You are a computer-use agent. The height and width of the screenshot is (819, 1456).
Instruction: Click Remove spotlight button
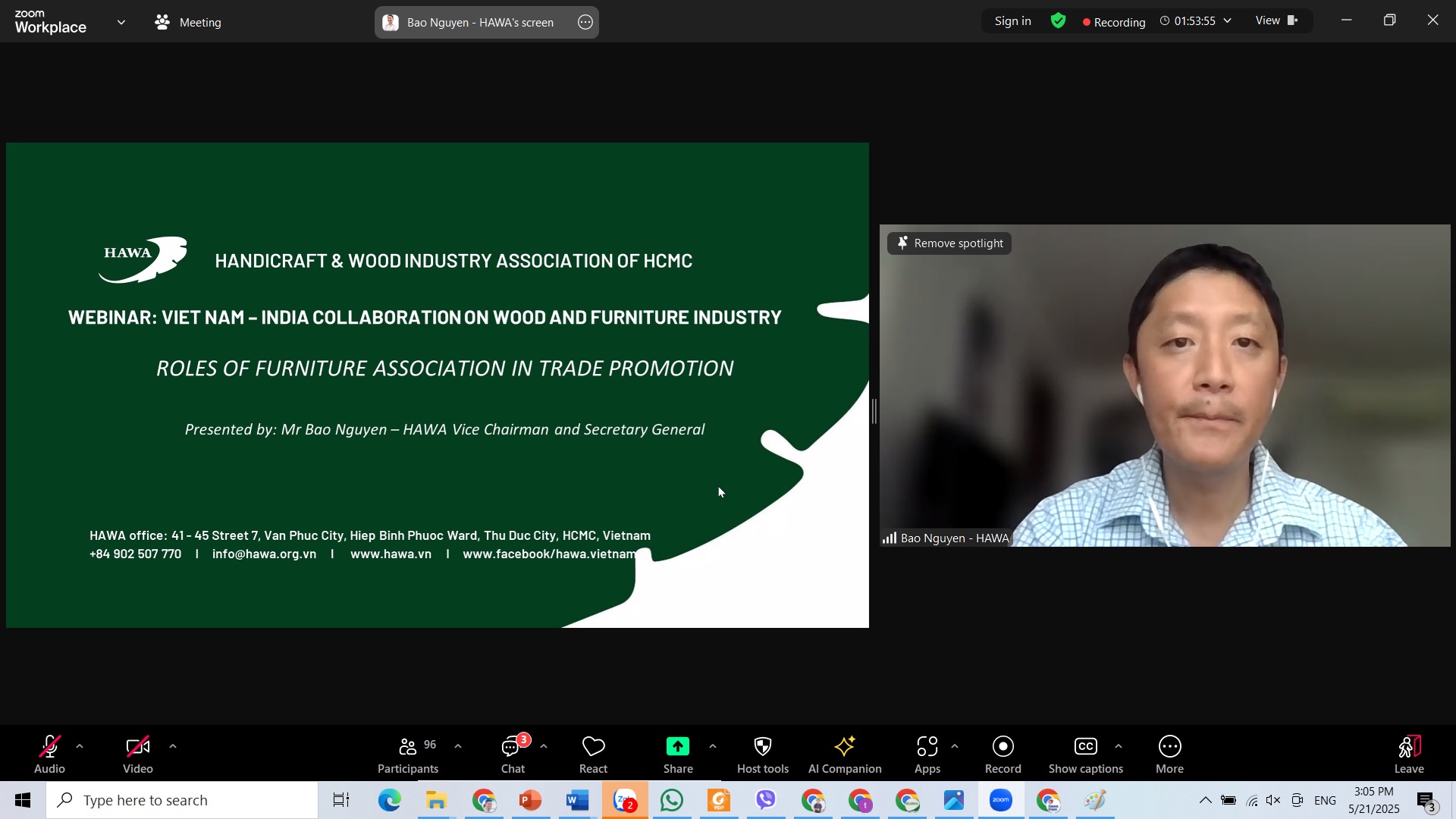click(x=949, y=243)
